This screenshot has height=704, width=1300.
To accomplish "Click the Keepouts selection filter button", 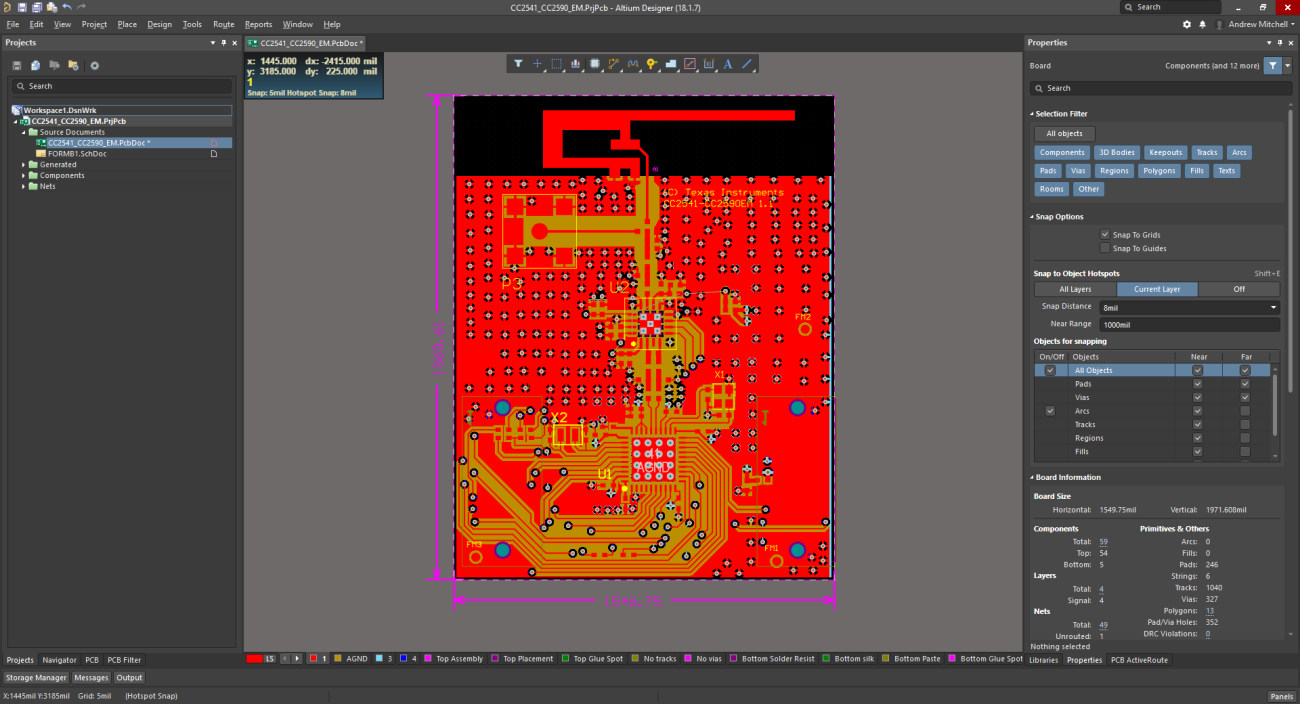I will point(1165,152).
